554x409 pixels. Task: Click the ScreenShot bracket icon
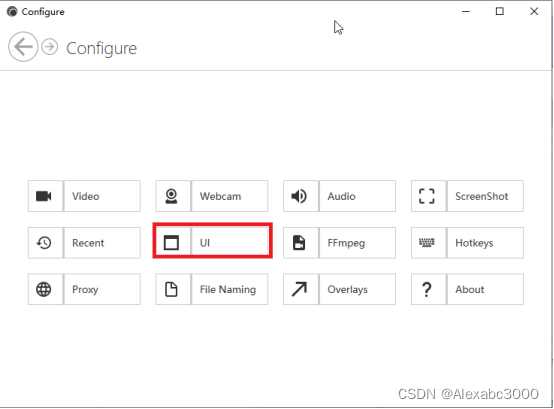coord(427,196)
